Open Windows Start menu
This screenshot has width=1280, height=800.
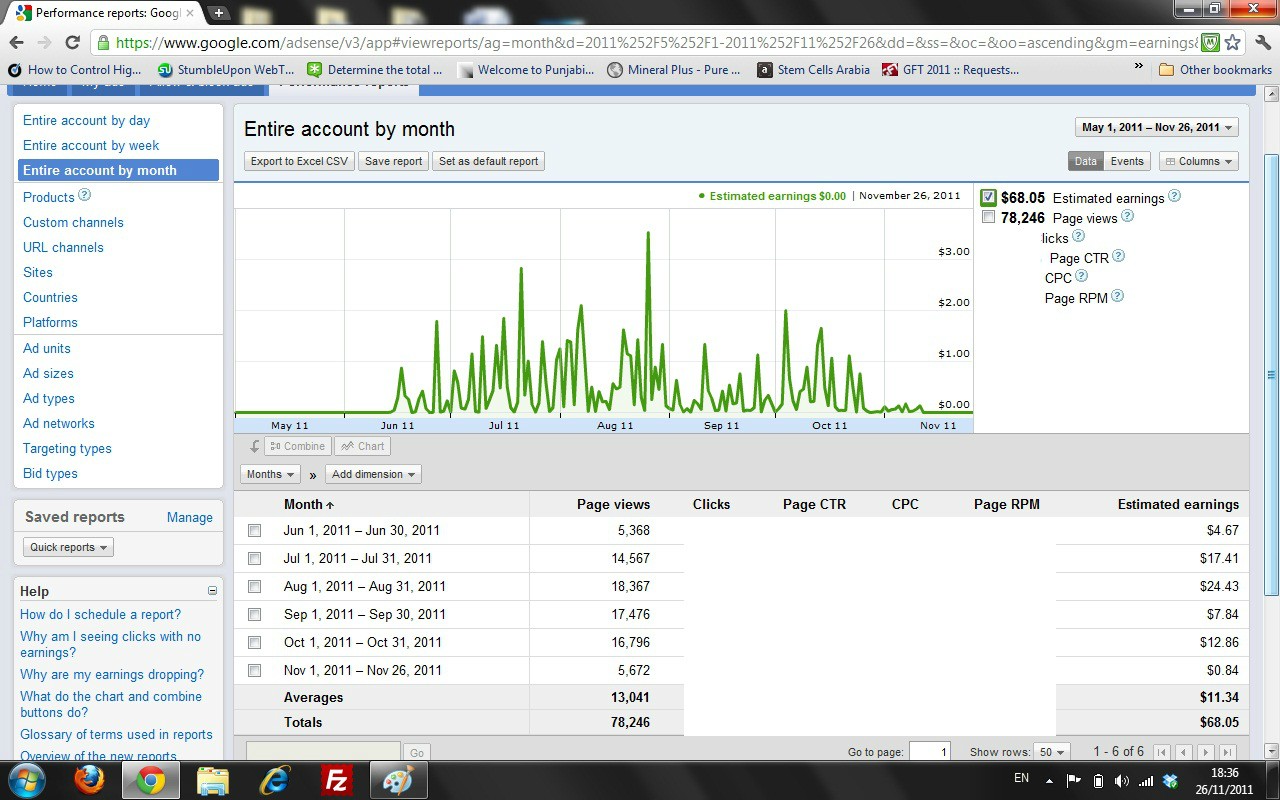[28, 780]
